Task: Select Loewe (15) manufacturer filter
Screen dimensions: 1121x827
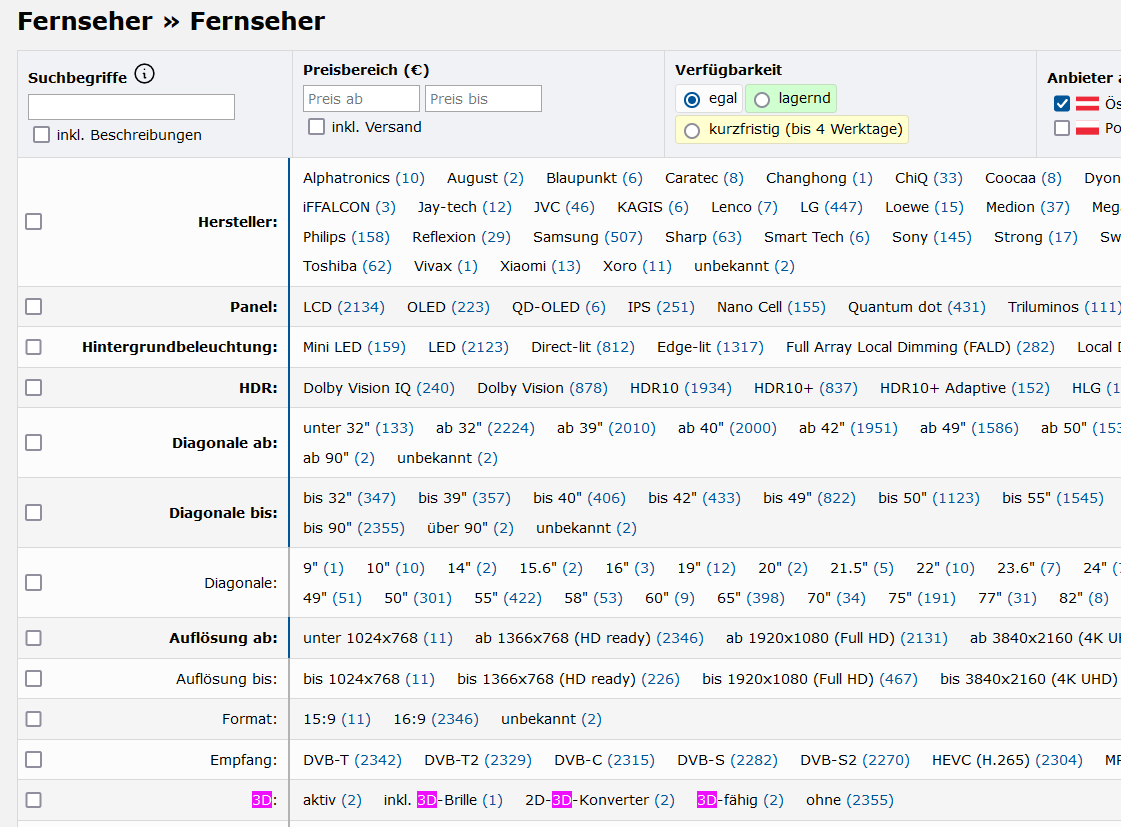Action: tap(924, 207)
